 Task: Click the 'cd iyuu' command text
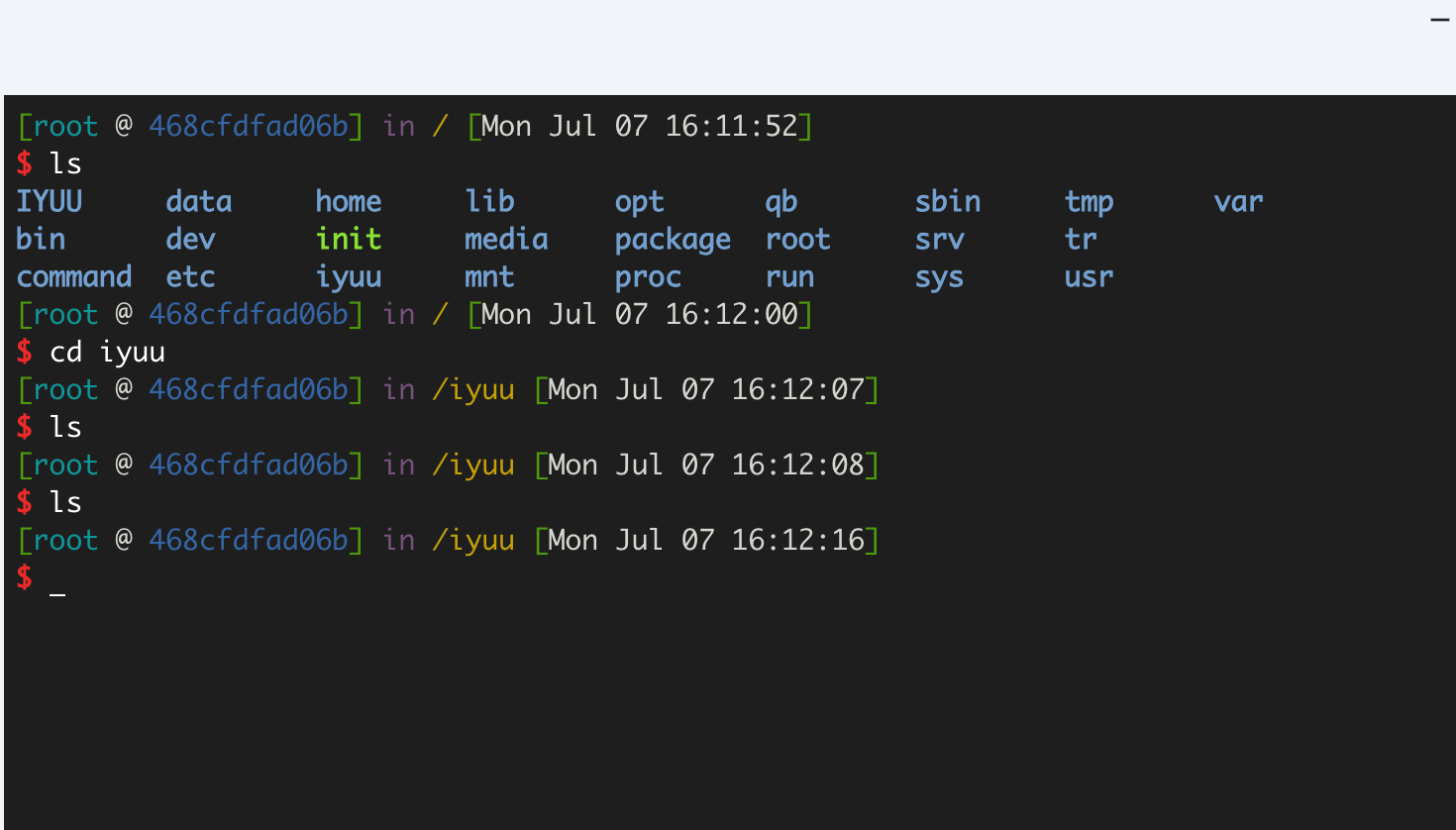(x=107, y=353)
